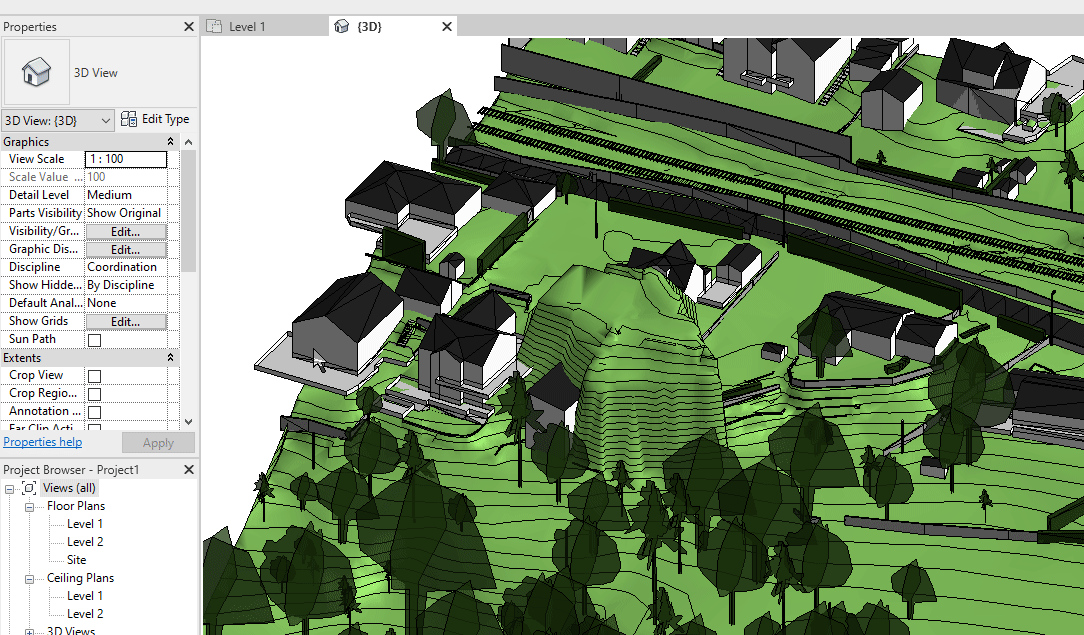Collapse the Views (all) tree node
Screen dimensions: 1084x635
click(10, 489)
